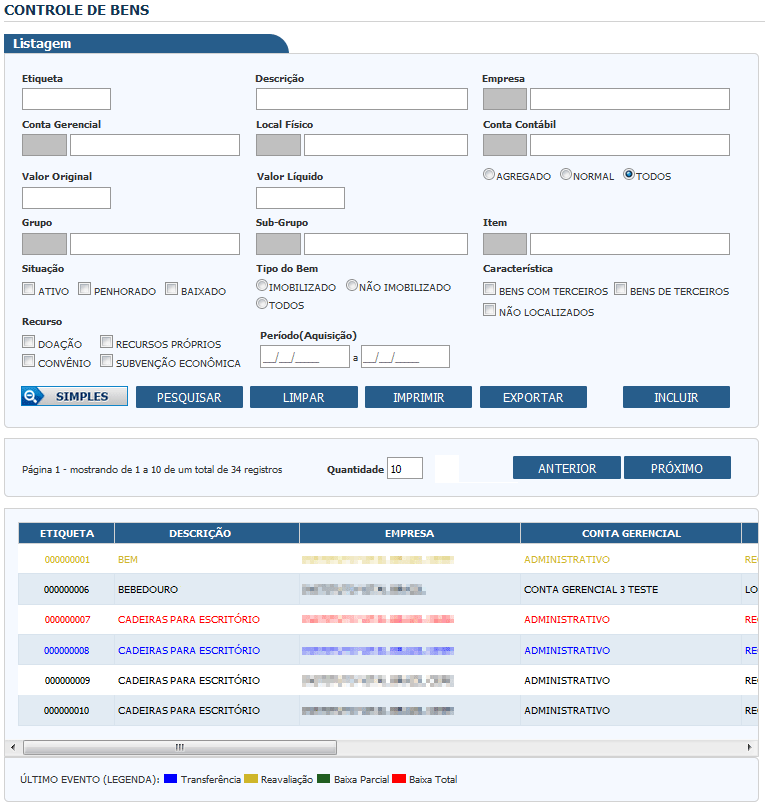Viewport: 765px width, 807px height.
Task: Click the EXPORTAR button
Action: (533, 397)
